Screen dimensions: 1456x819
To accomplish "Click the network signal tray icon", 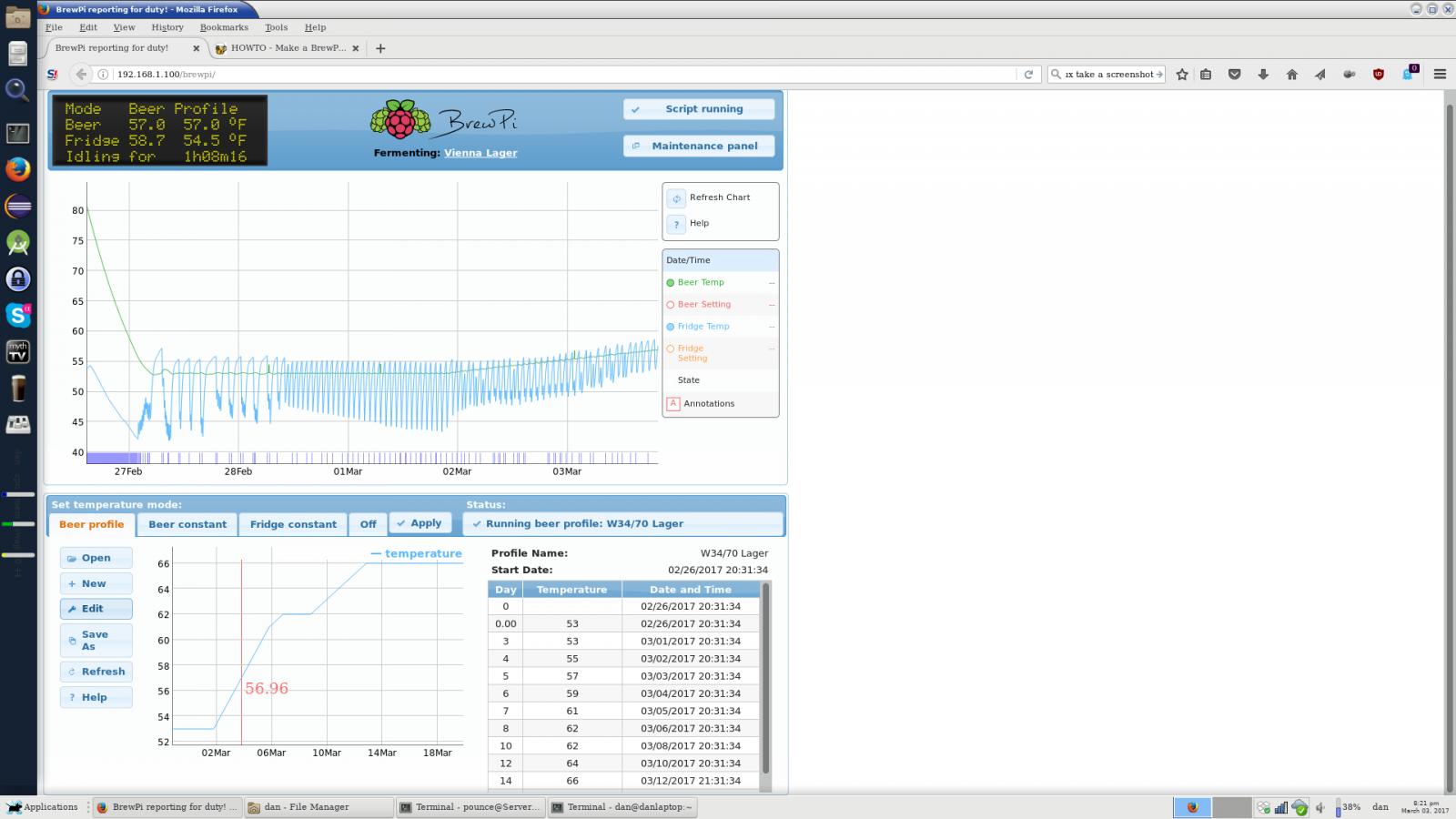I will (x=1280, y=807).
